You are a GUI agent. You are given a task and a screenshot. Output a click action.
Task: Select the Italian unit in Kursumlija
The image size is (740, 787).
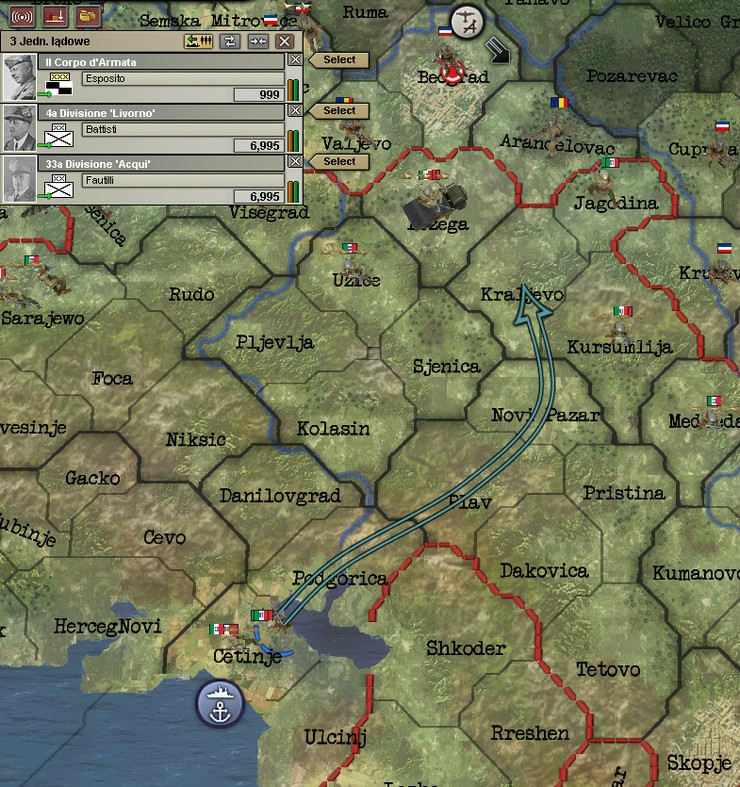(x=621, y=331)
